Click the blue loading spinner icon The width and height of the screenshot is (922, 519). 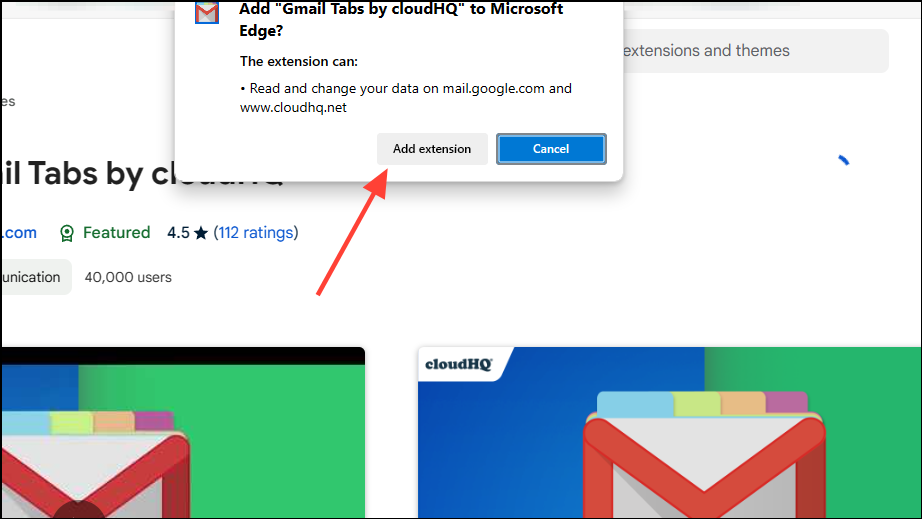(843, 160)
